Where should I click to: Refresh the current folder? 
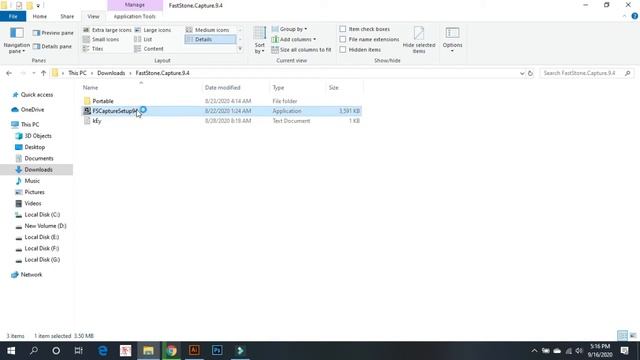coord(530,73)
